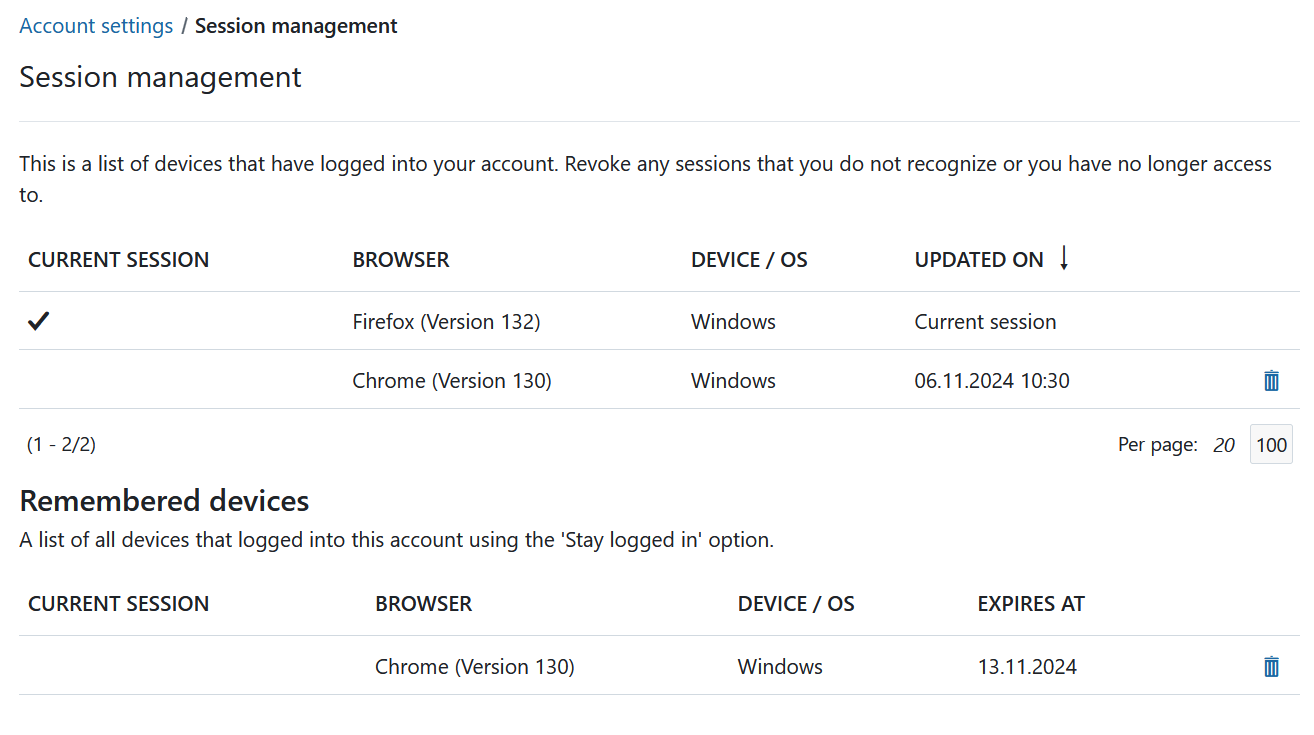Open Account settings from the breadcrumb
1314x735 pixels.
click(x=96, y=25)
